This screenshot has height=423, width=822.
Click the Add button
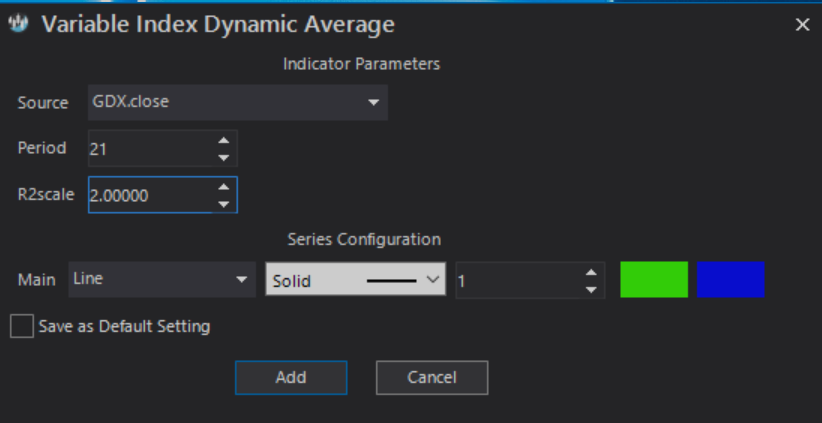[x=291, y=377]
